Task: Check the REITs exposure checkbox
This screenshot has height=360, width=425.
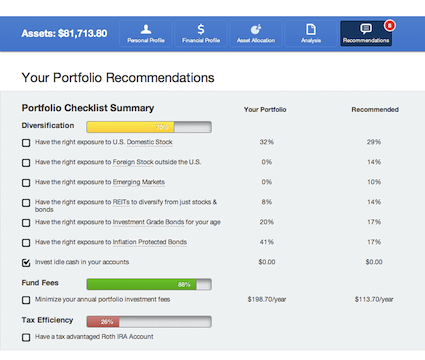Action: [26, 203]
